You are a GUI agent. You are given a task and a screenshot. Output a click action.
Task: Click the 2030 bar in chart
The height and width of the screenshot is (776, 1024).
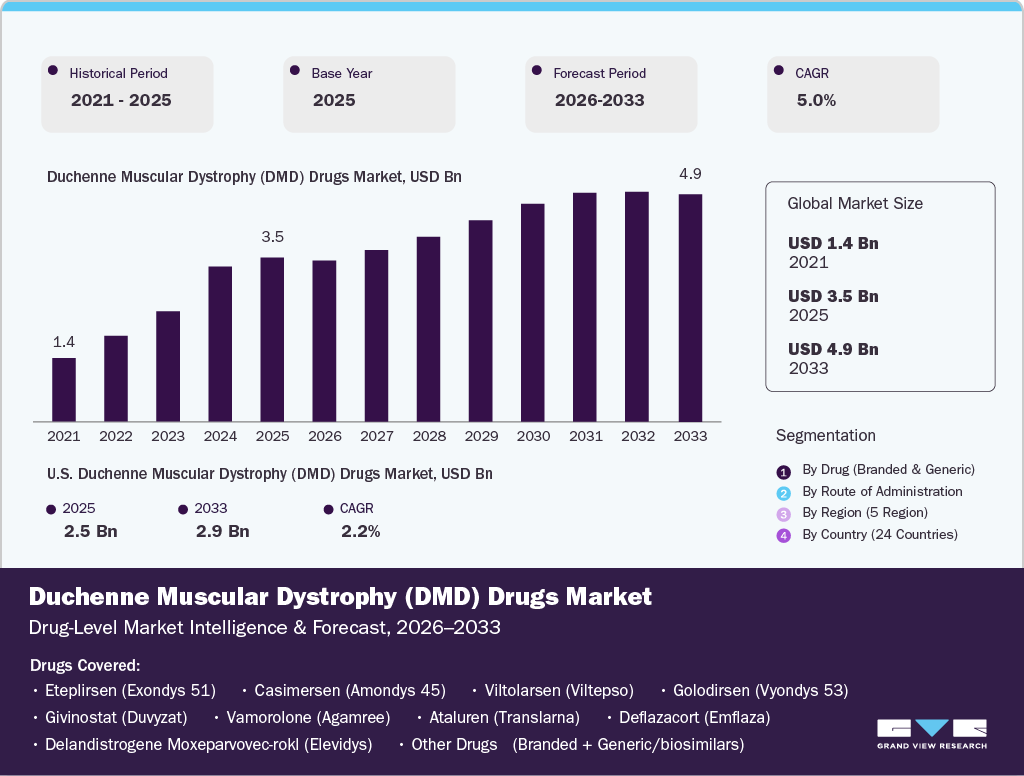pyautogui.click(x=533, y=312)
